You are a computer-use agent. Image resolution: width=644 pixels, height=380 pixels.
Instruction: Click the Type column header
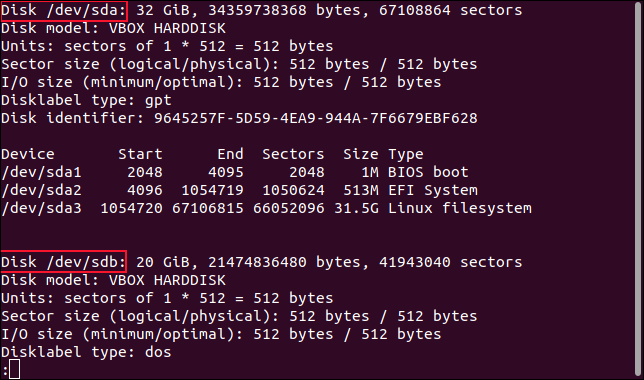click(x=406, y=154)
